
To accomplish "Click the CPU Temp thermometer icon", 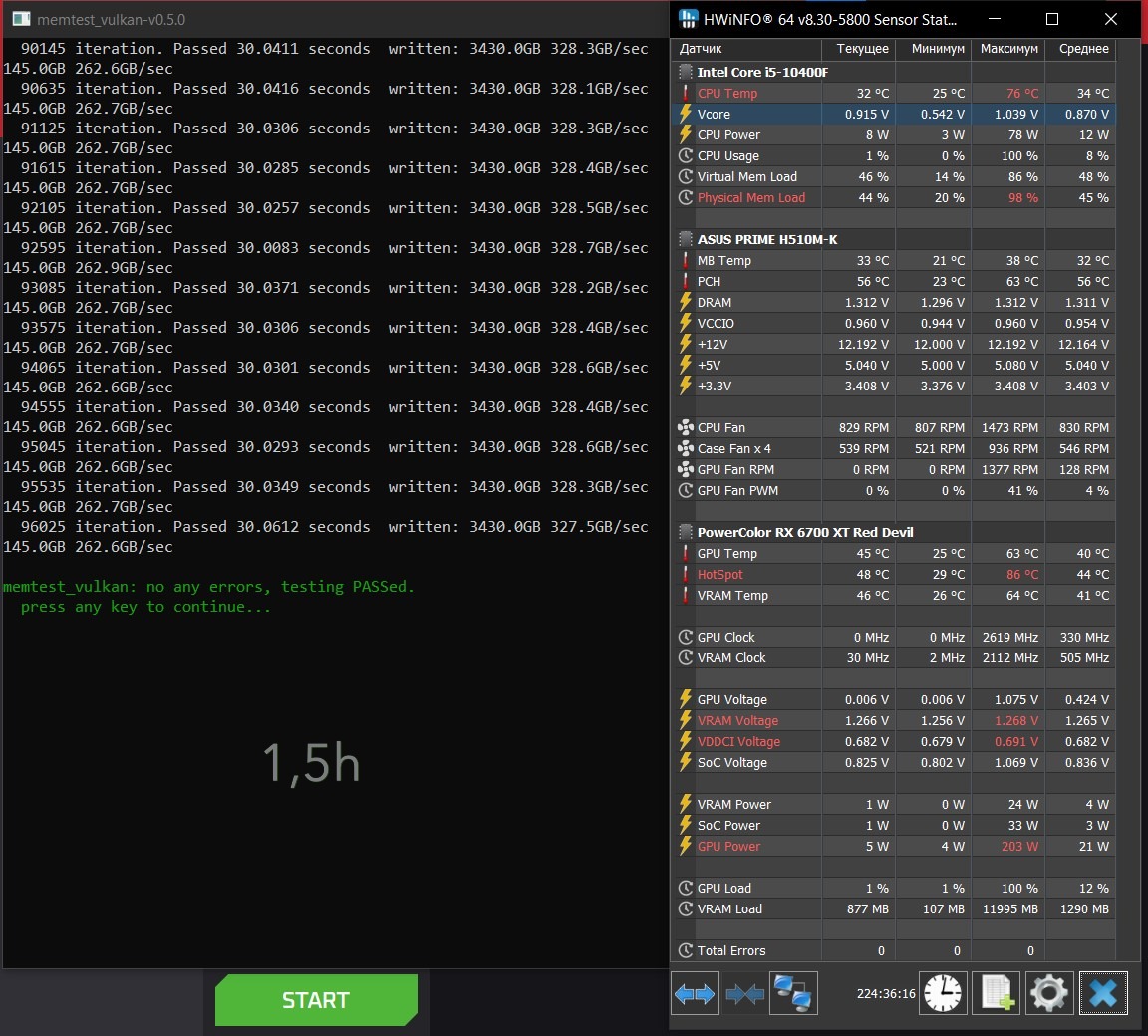I will tap(686, 93).
